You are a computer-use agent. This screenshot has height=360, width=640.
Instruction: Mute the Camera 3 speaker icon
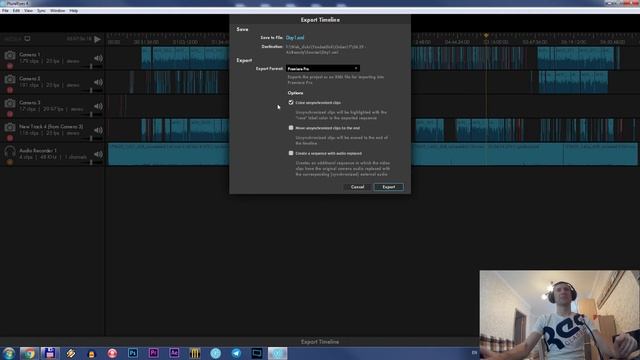coord(98,106)
